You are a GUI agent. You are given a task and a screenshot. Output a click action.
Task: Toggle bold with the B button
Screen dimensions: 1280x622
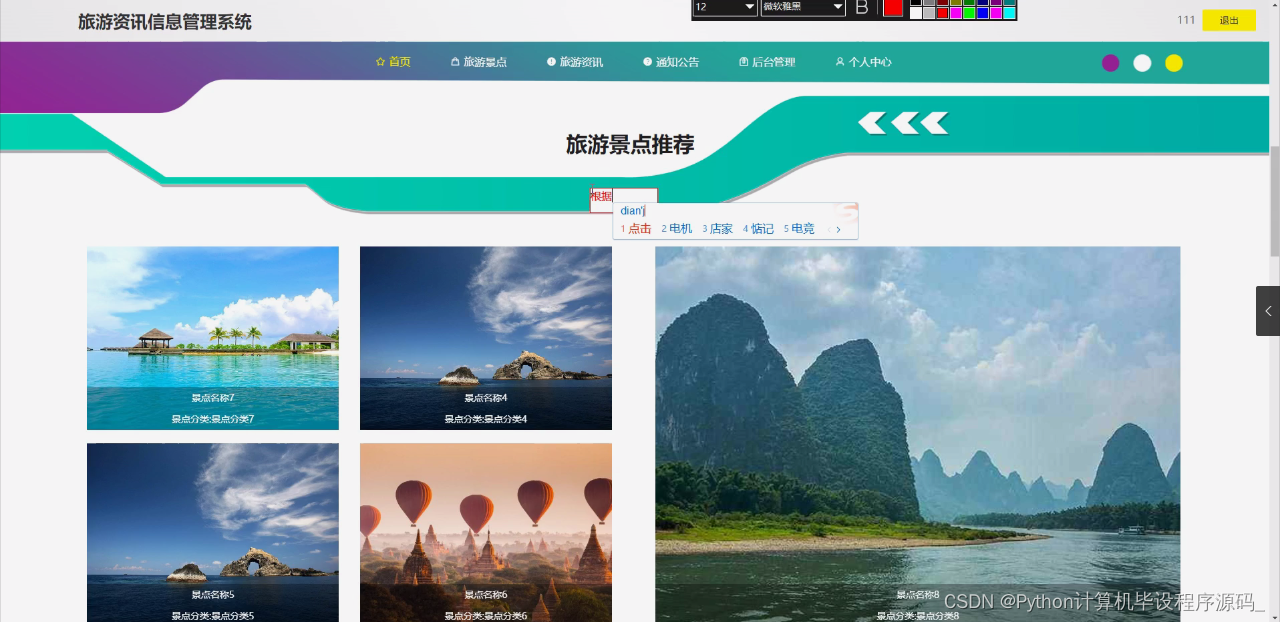point(862,9)
